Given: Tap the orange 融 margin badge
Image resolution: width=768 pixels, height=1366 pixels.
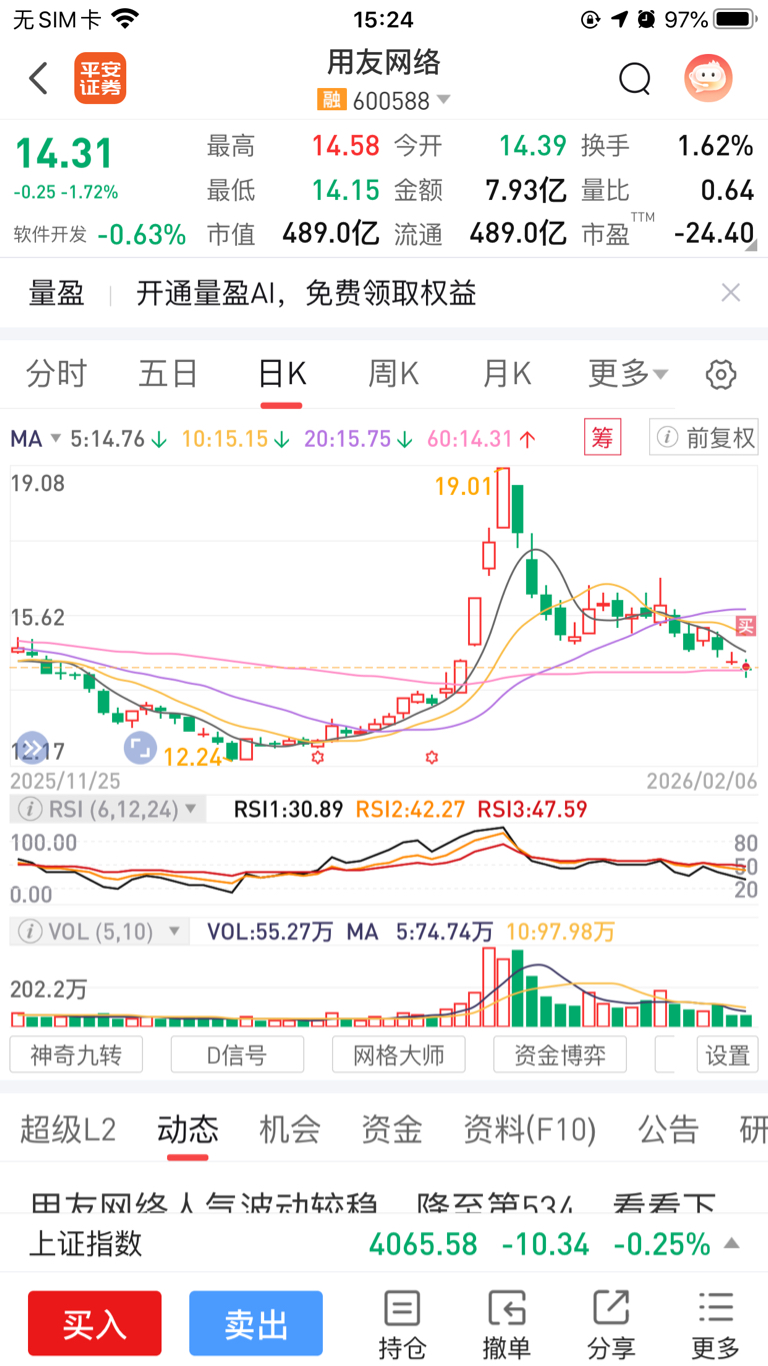Looking at the screenshot, I should click(331, 100).
